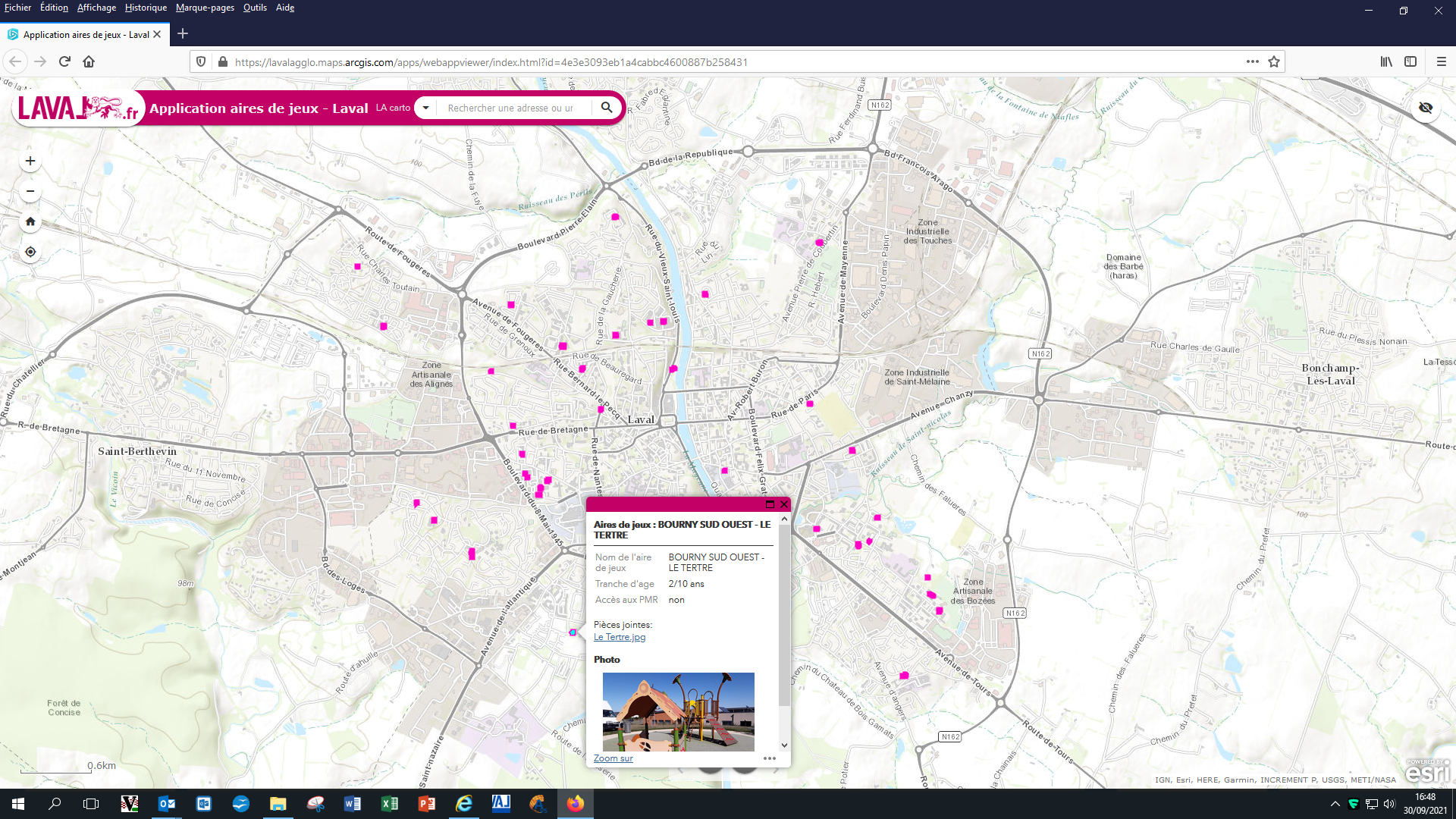Open the Marque-pages menu
The height and width of the screenshot is (819, 1456).
(205, 8)
